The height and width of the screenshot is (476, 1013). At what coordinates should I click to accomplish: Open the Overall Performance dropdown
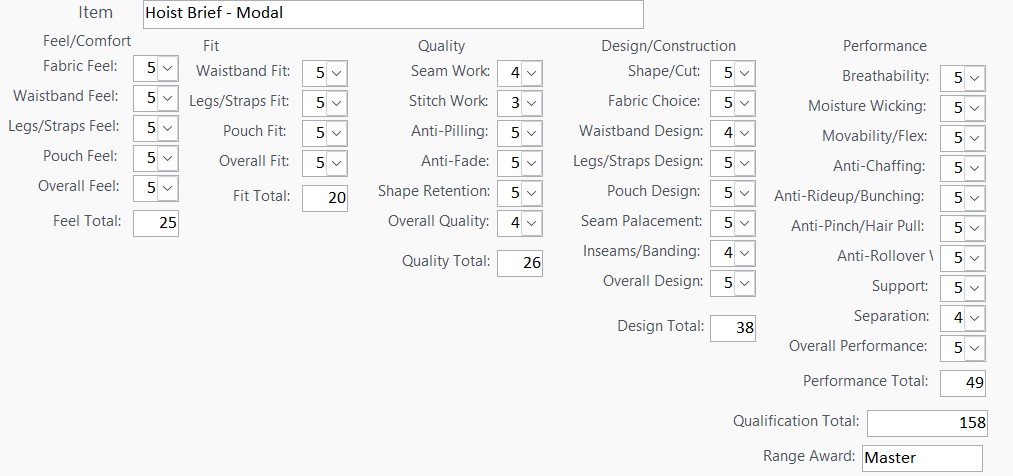pyautogui.click(x=974, y=348)
